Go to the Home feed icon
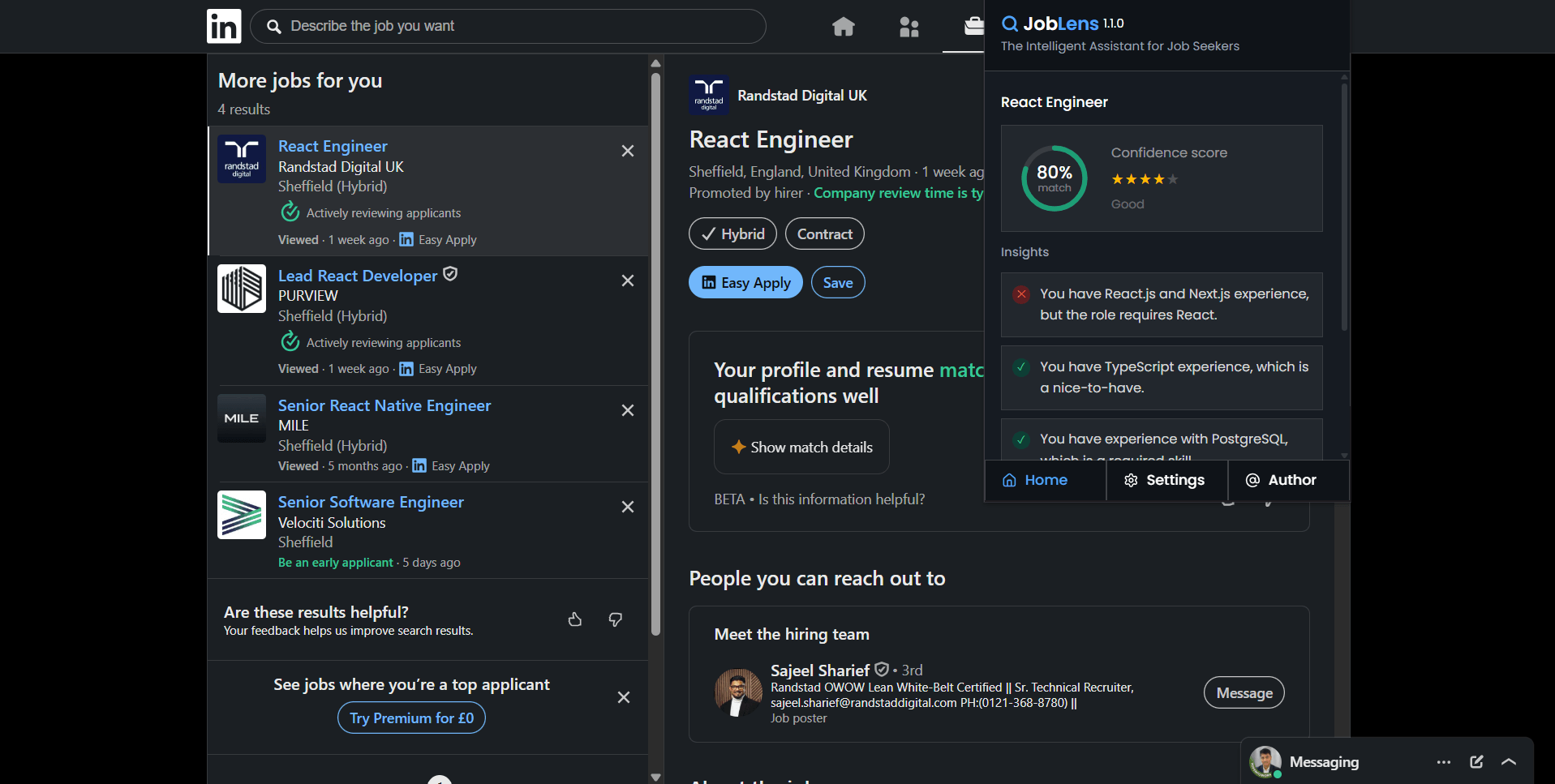Viewport: 1555px width, 784px height. (844, 27)
